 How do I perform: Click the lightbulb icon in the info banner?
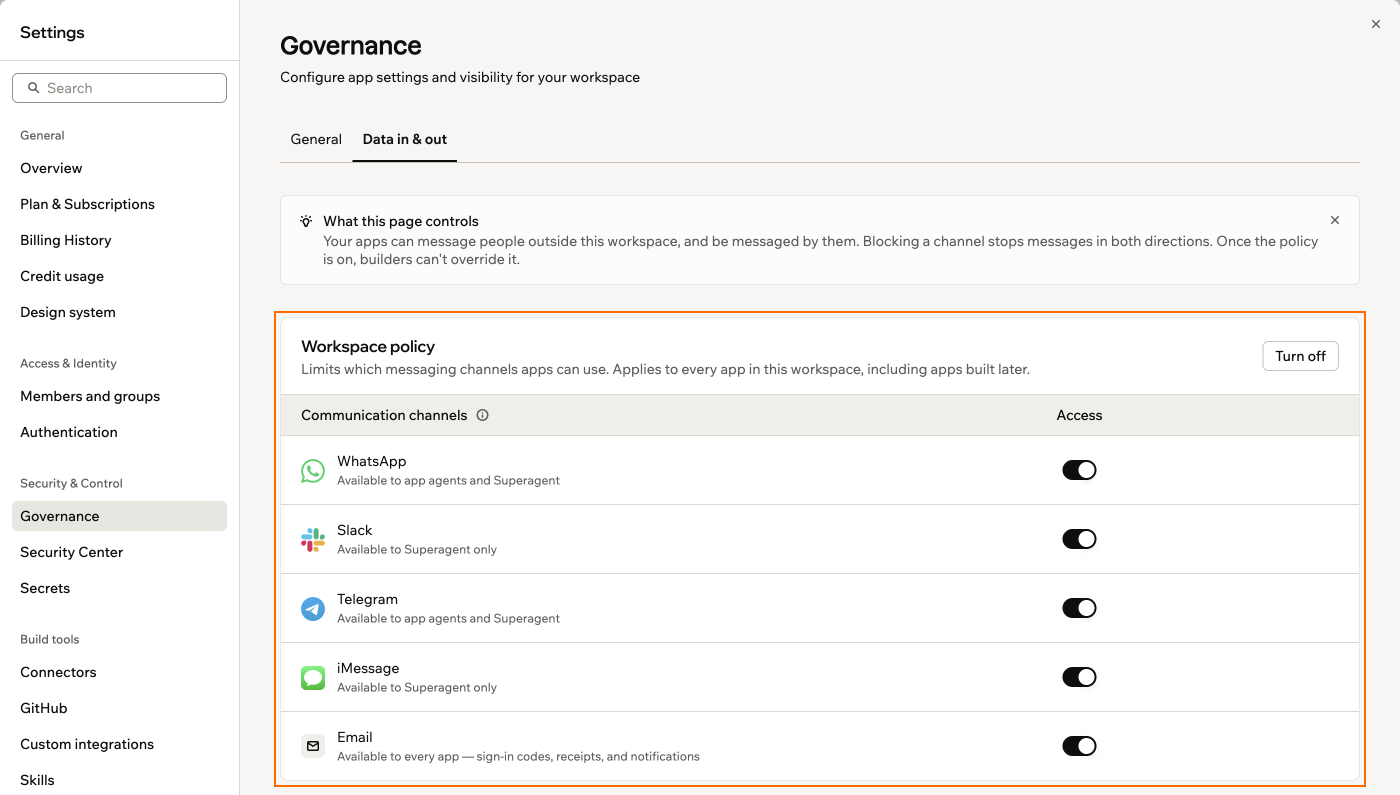click(x=306, y=221)
